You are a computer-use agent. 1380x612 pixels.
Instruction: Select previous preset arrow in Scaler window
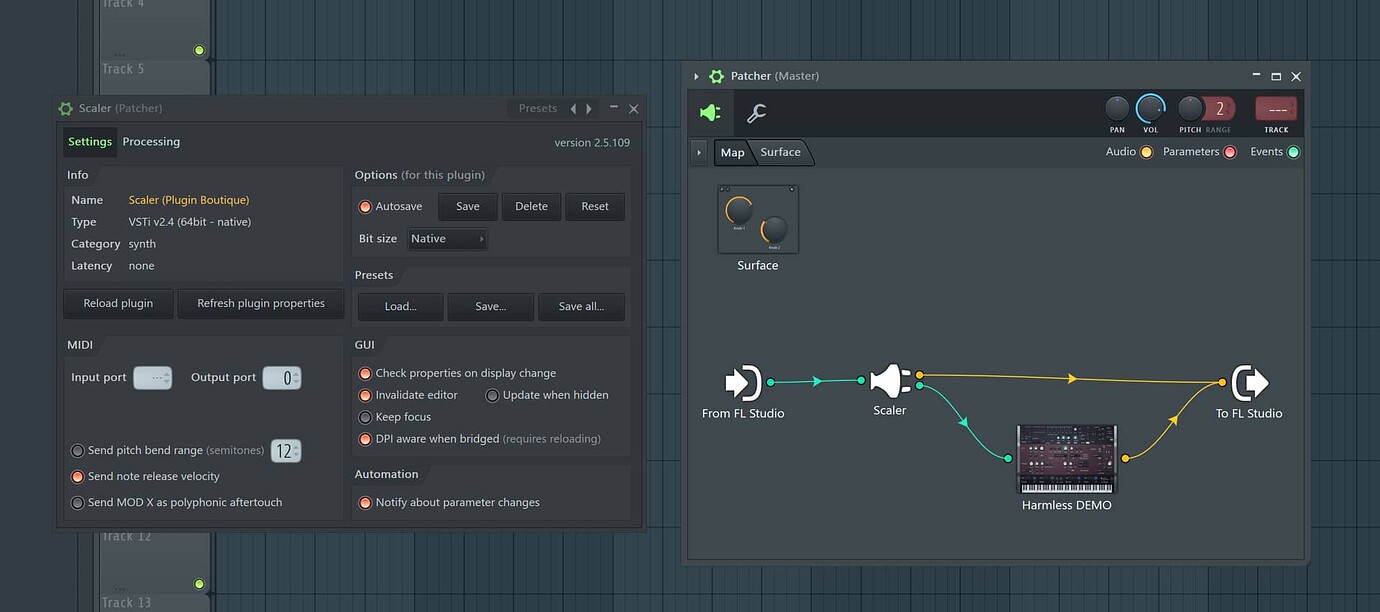(573, 108)
